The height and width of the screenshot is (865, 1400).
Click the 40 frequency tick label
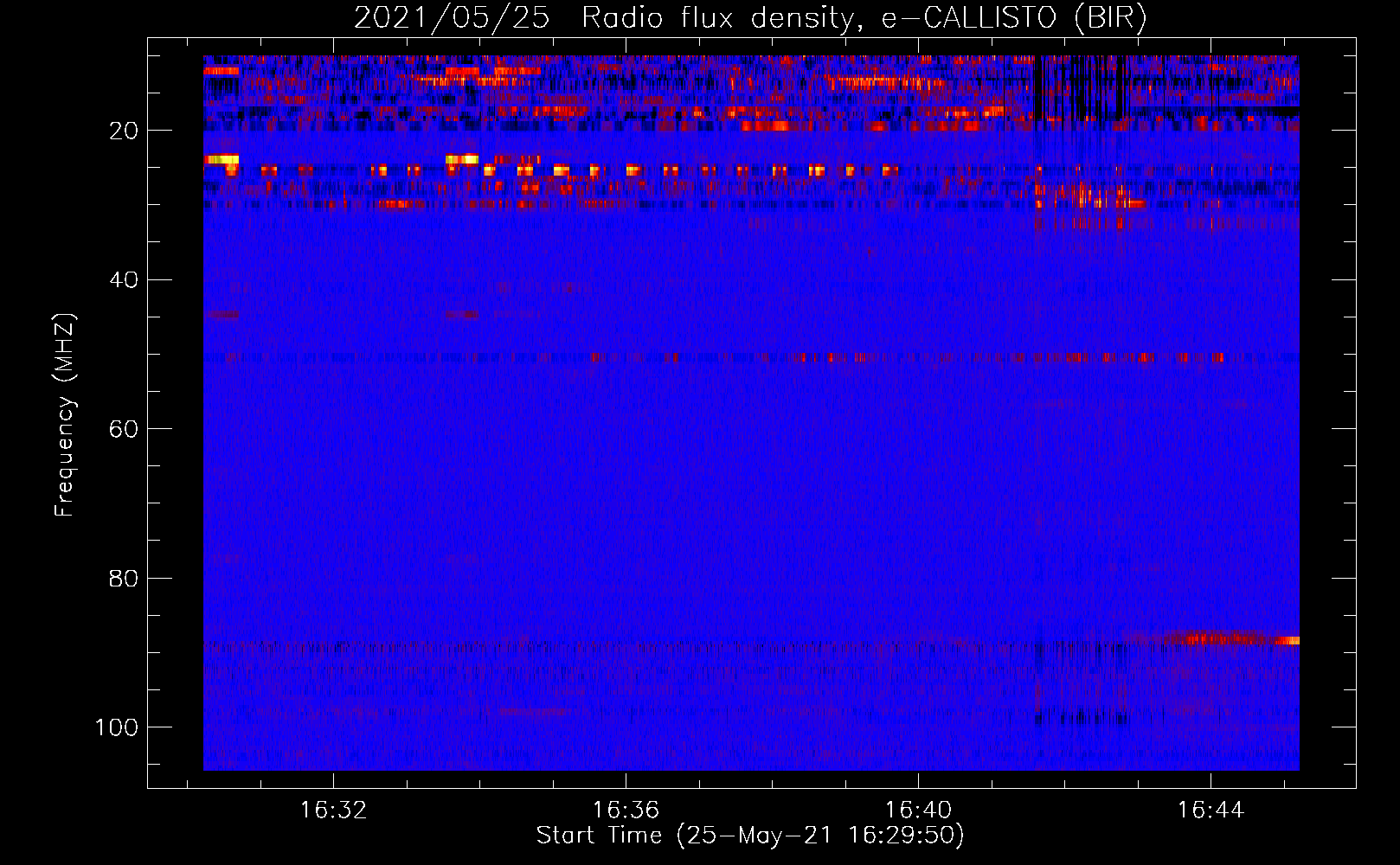(x=124, y=279)
